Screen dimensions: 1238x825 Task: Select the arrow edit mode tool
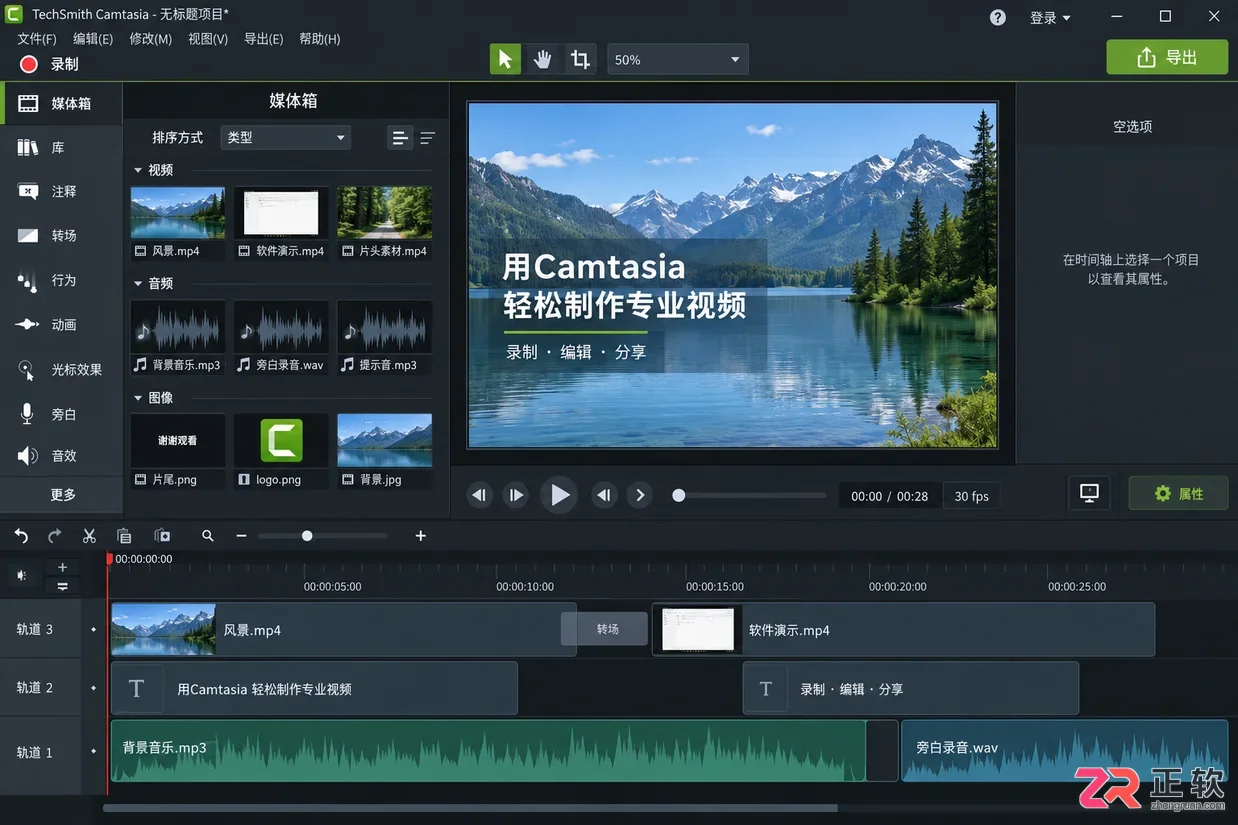(505, 59)
